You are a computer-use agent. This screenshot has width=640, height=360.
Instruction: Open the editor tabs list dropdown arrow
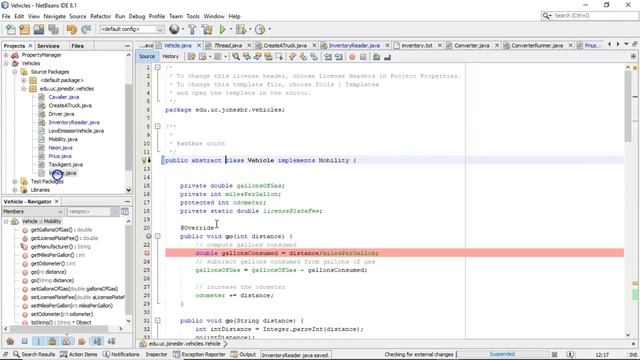point(627,44)
